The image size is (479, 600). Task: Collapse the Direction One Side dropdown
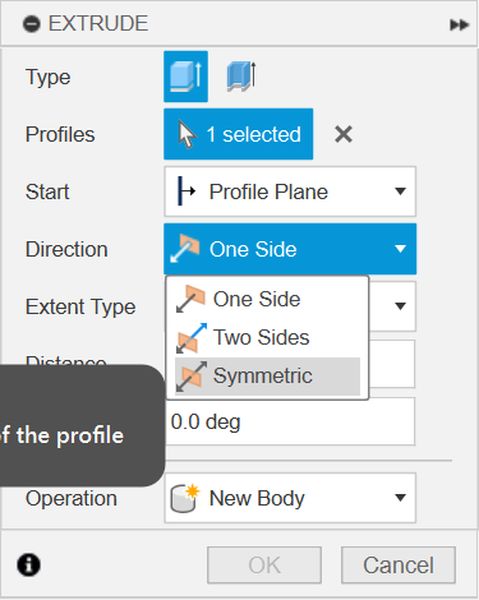click(290, 249)
